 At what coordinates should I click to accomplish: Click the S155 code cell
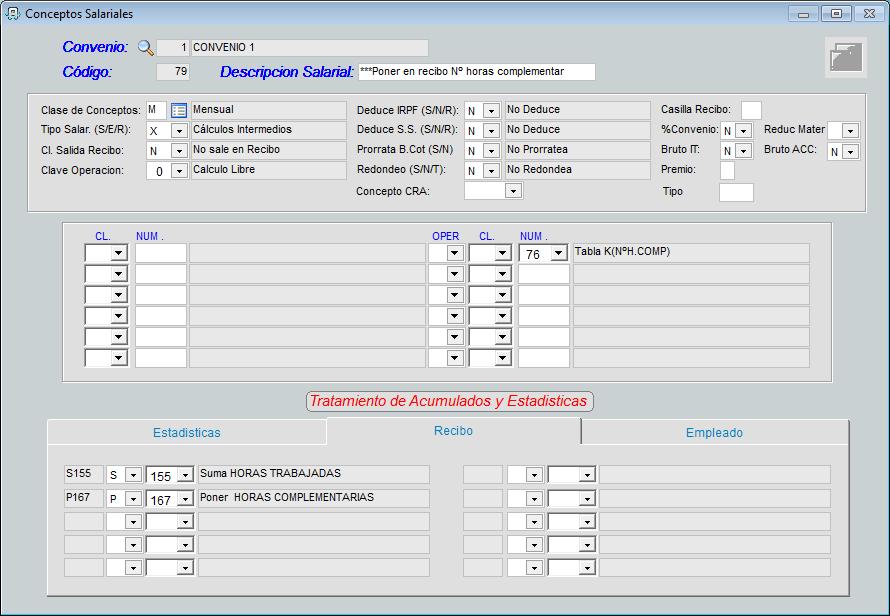(83, 473)
